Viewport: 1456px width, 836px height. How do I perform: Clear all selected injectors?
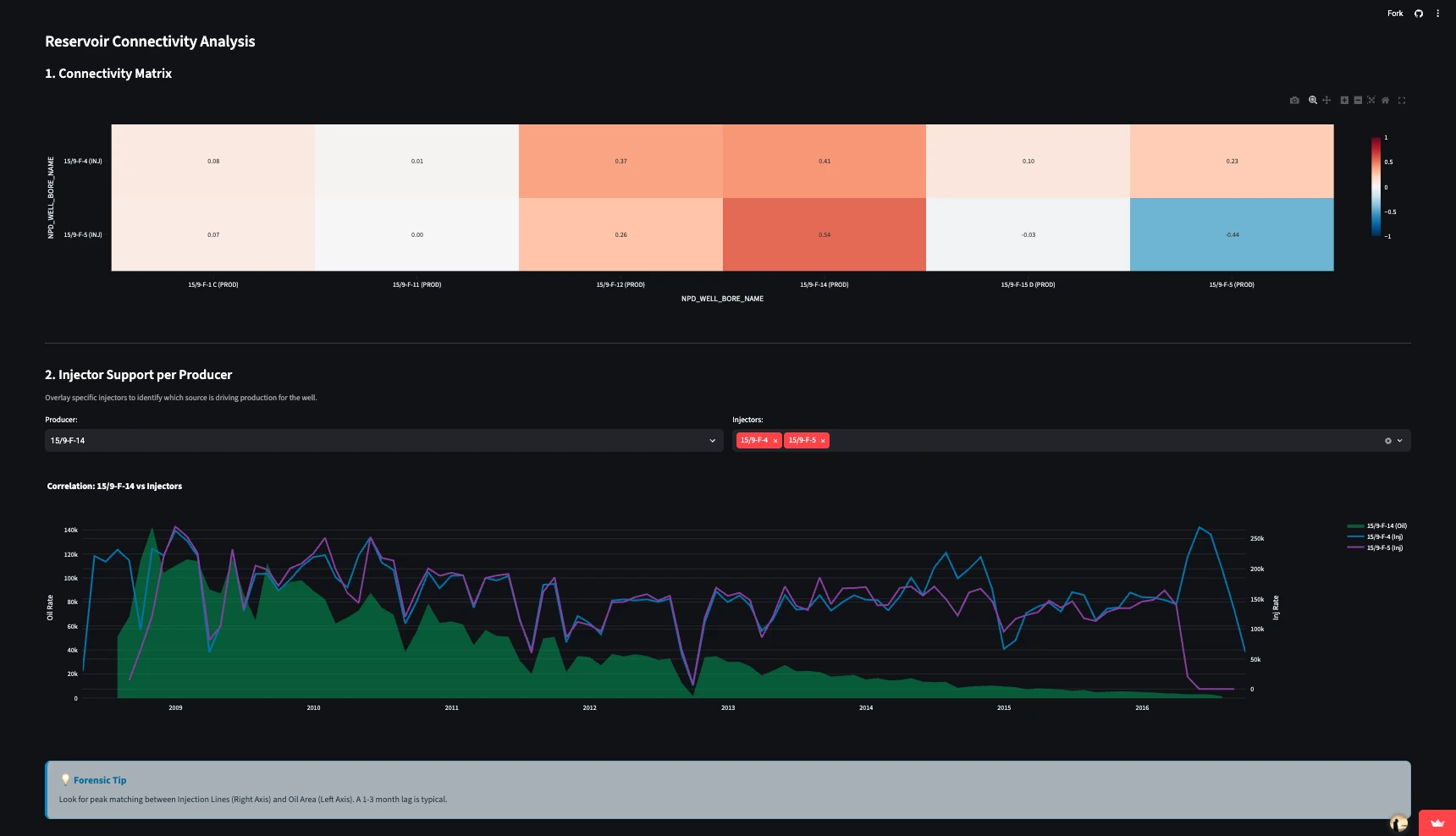tap(1388, 441)
